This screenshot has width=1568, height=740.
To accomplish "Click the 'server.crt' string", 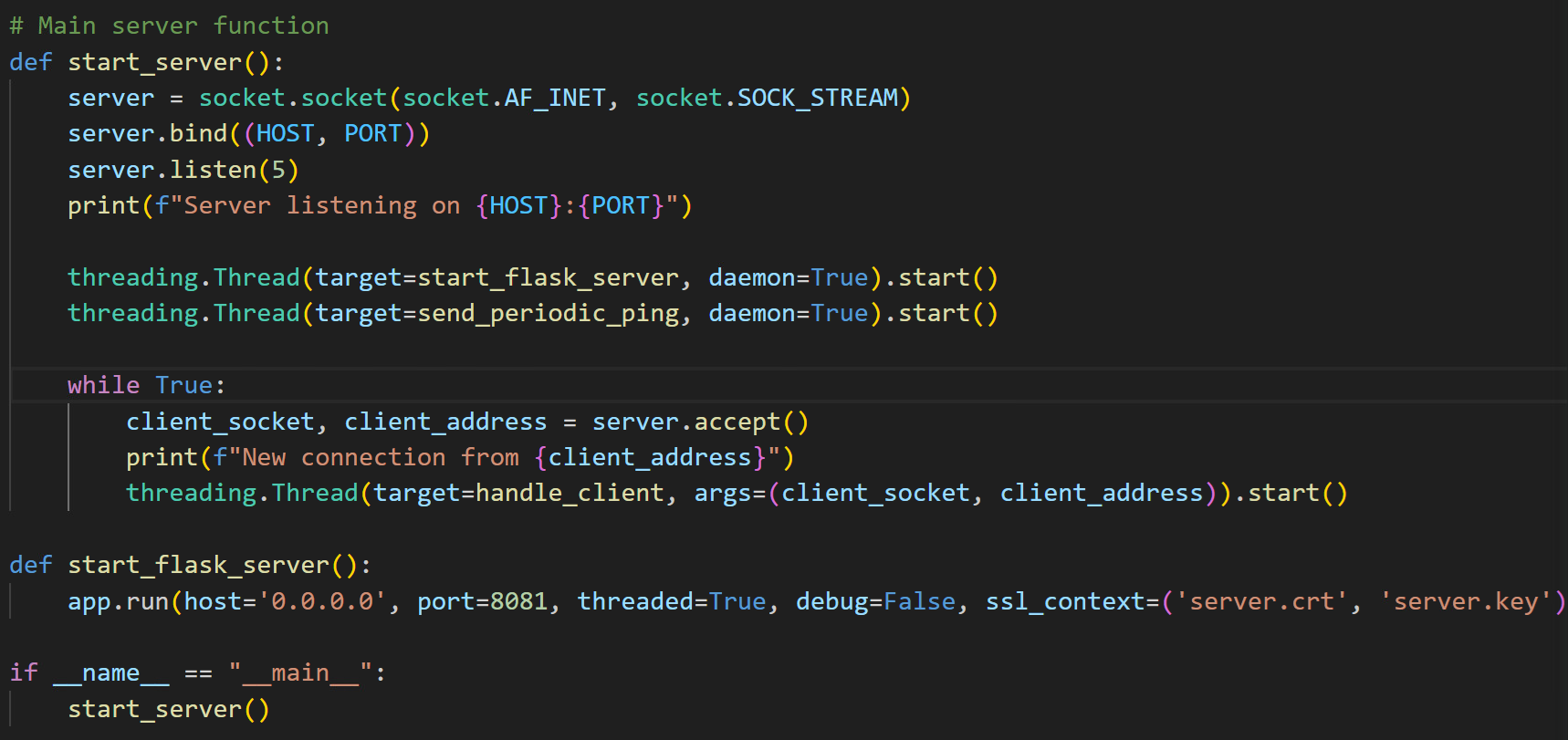I will 1261,601.
